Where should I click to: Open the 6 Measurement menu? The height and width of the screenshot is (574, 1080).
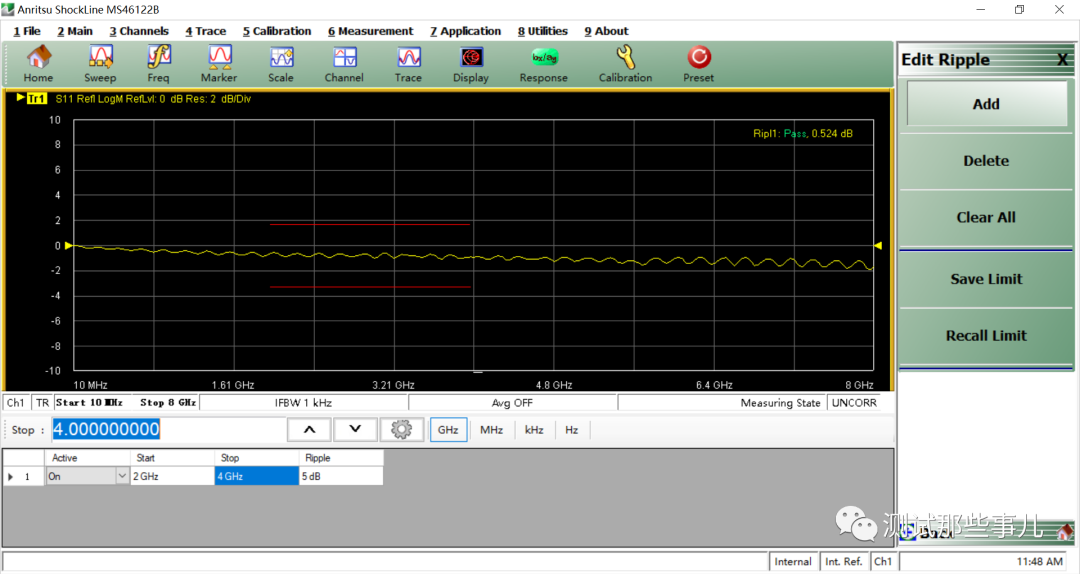[x=371, y=31]
